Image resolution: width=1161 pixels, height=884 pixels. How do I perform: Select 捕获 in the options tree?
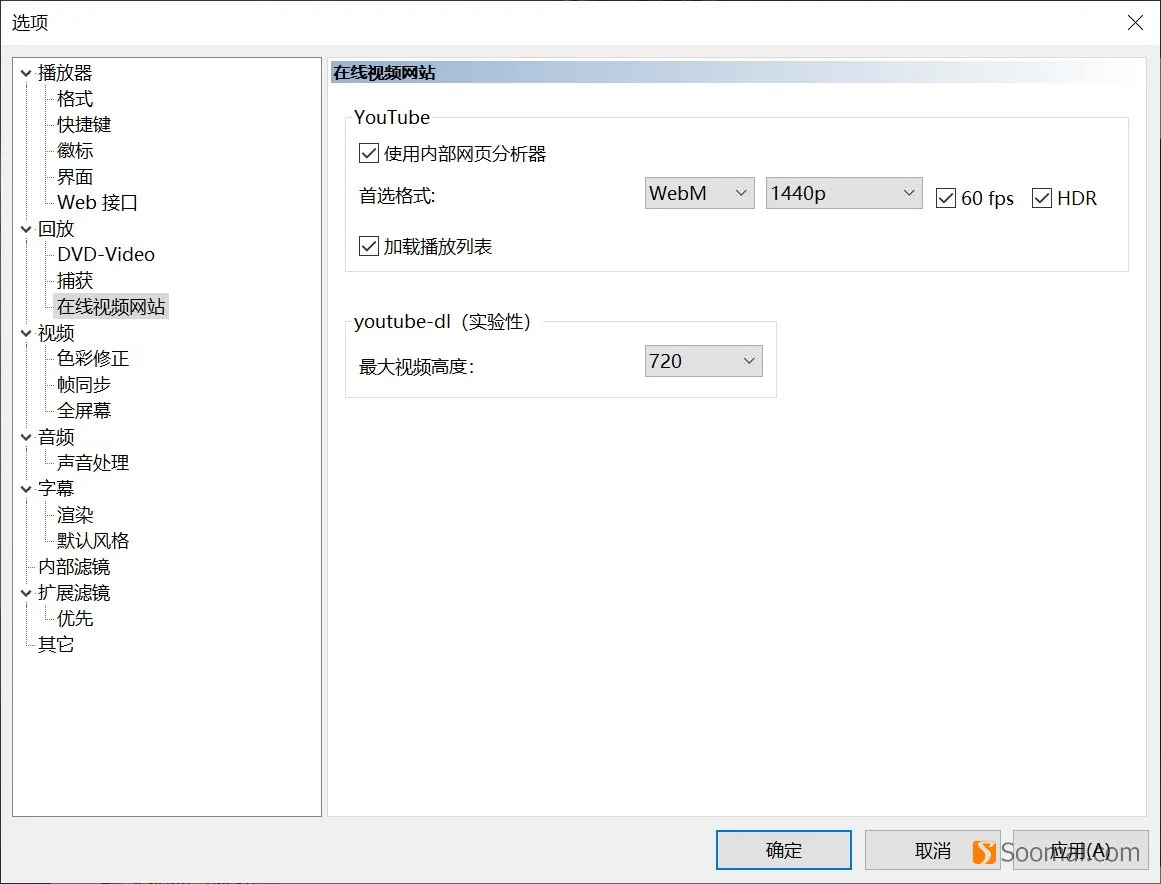(x=75, y=281)
